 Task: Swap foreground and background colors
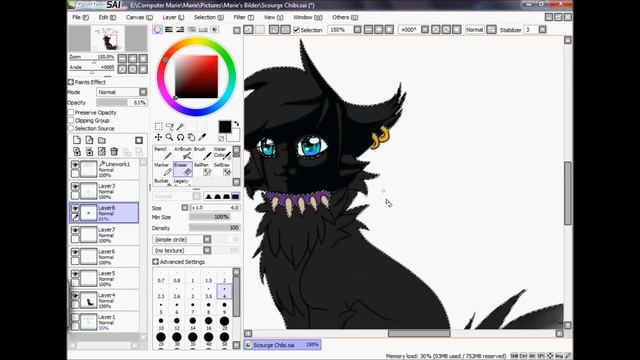[x=236, y=124]
